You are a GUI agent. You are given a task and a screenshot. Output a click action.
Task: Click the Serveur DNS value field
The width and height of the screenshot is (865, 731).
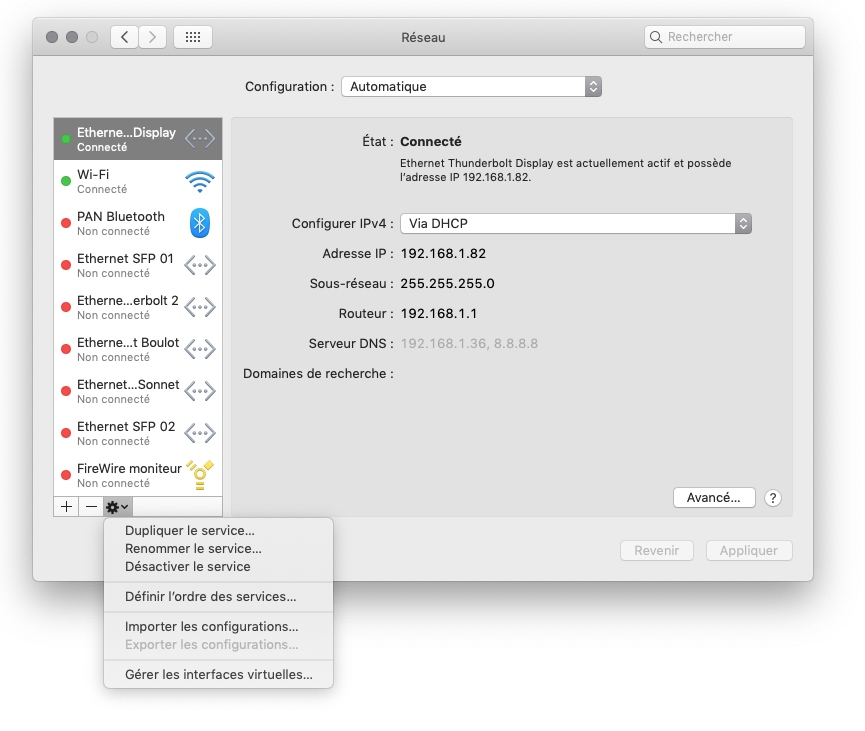pyautogui.click(x=469, y=344)
